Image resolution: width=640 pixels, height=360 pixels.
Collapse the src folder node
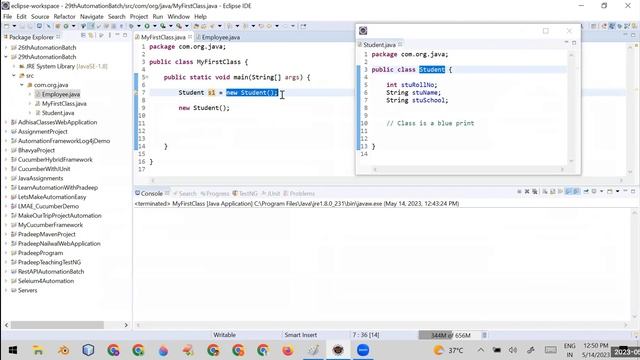coord(14,76)
